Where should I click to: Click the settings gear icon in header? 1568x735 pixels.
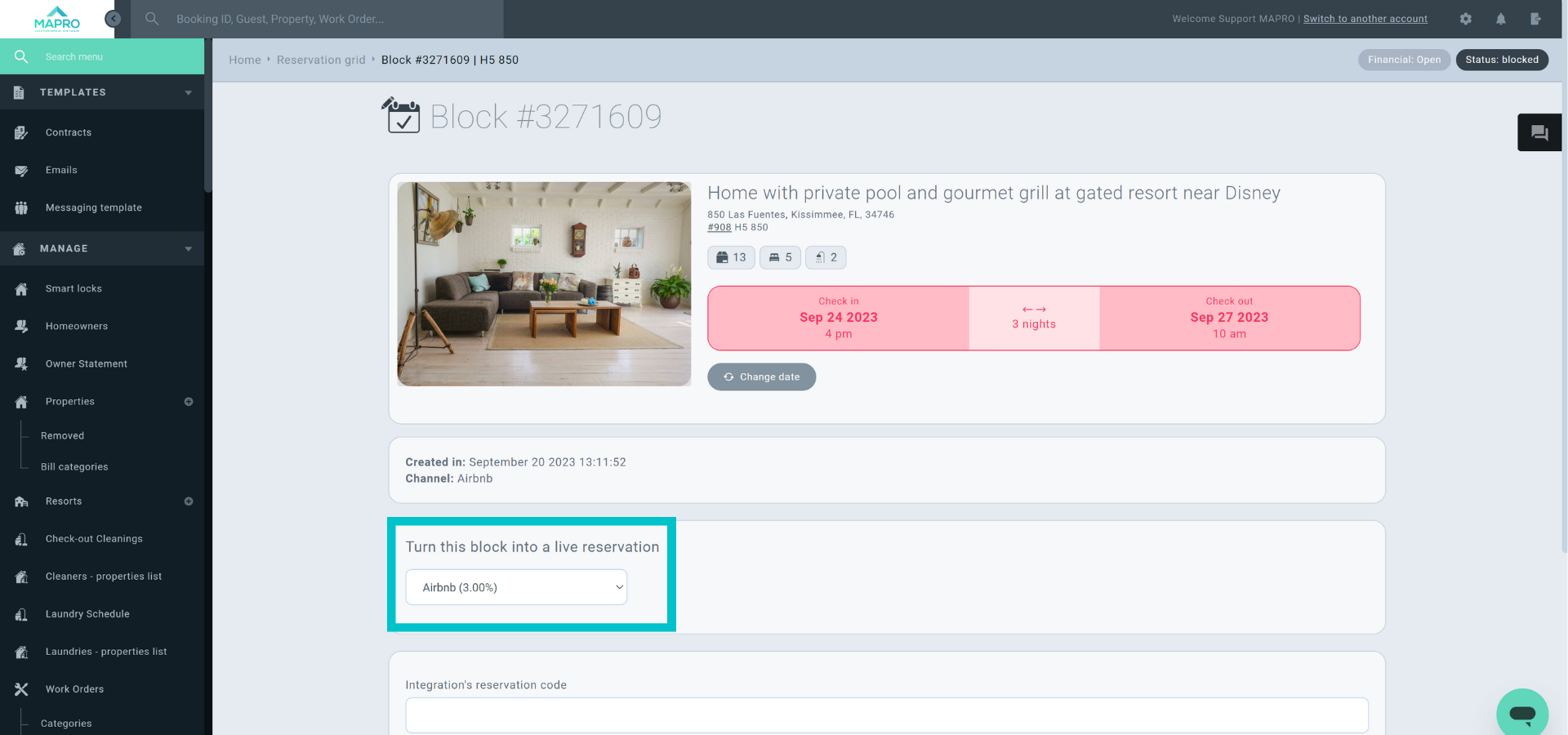point(1466,19)
